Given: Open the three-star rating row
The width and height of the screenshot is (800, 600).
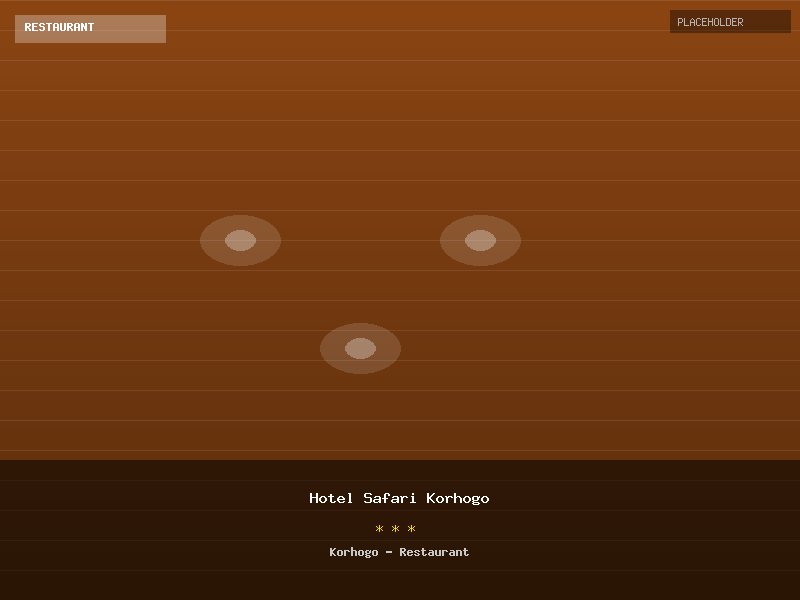Looking at the screenshot, I should (396, 529).
